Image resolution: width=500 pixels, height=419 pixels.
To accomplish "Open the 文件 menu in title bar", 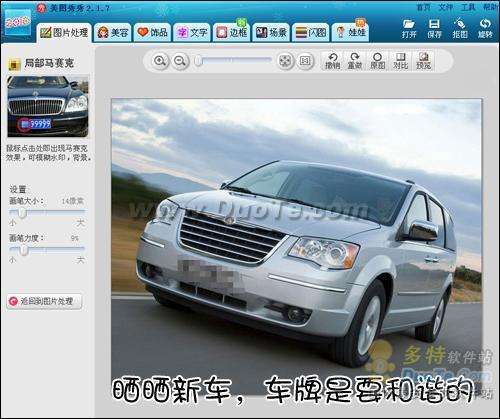I will click(445, 7).
